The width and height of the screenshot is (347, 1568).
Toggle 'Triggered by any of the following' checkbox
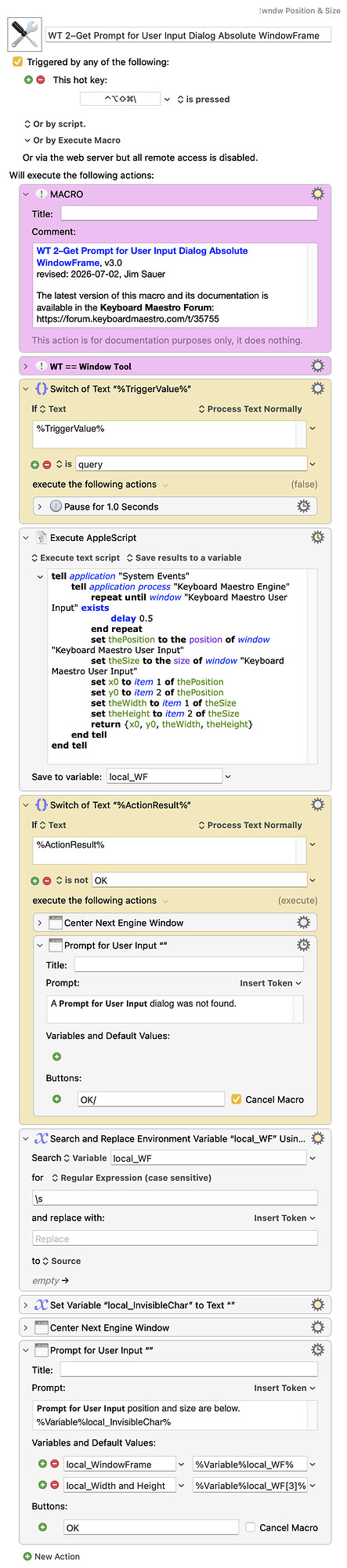click(x=18, y=62)
